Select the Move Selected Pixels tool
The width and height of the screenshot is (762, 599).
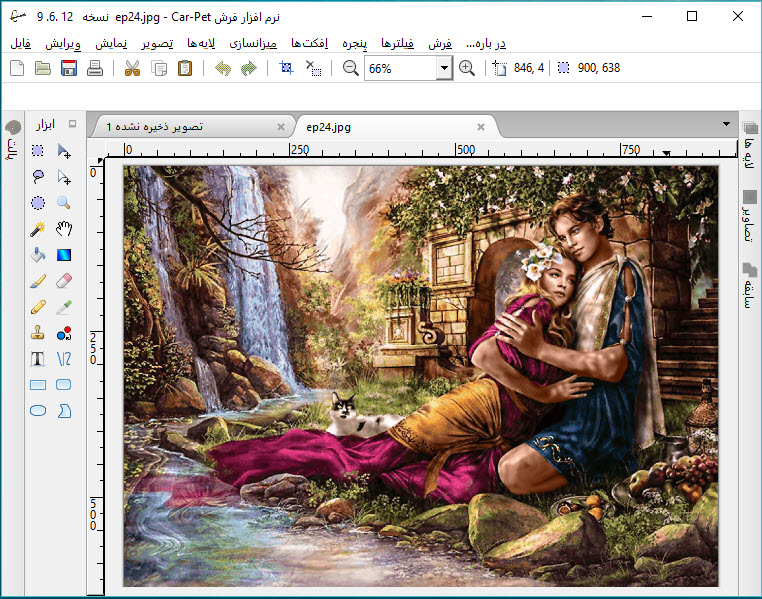coord(64,151)
